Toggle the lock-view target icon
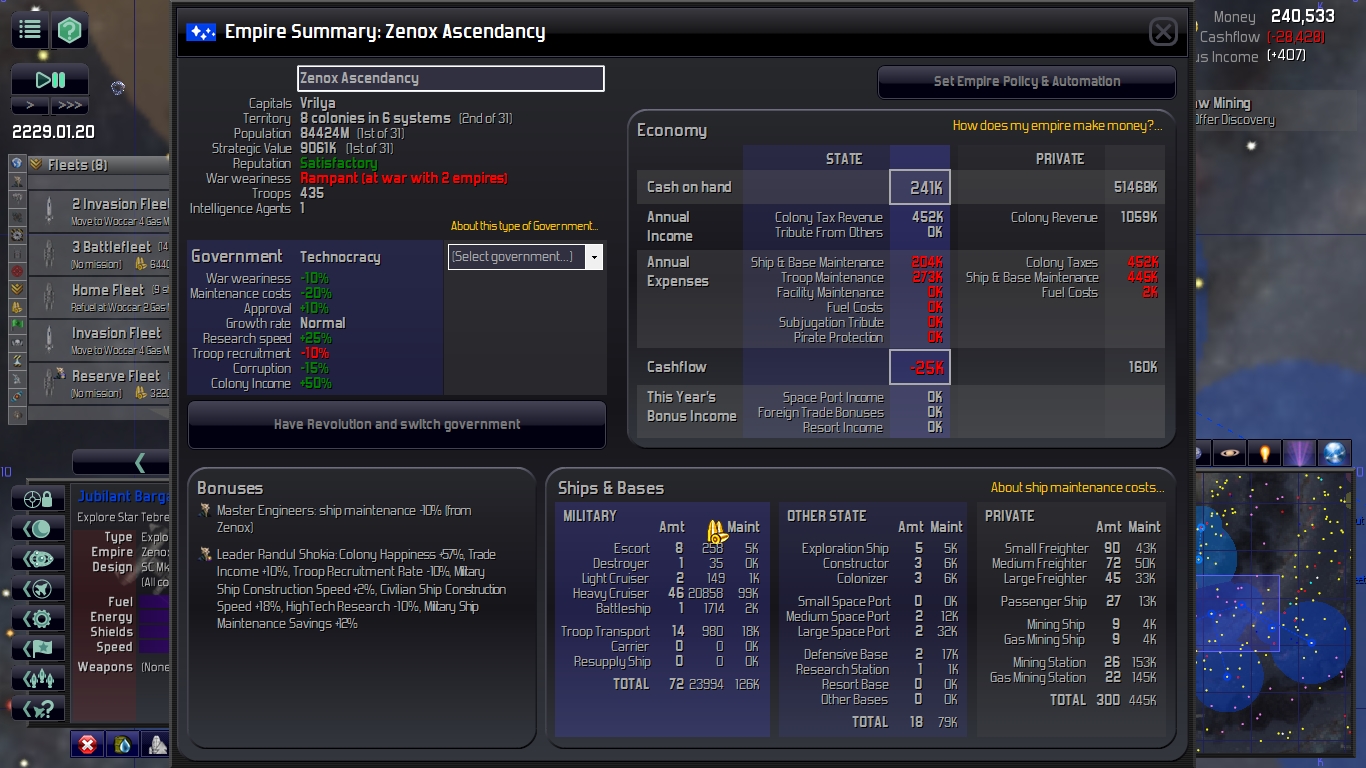Image resolution: width=1366 pixels, height=768 pixels. pyautogui.click(x=39, y=499)
